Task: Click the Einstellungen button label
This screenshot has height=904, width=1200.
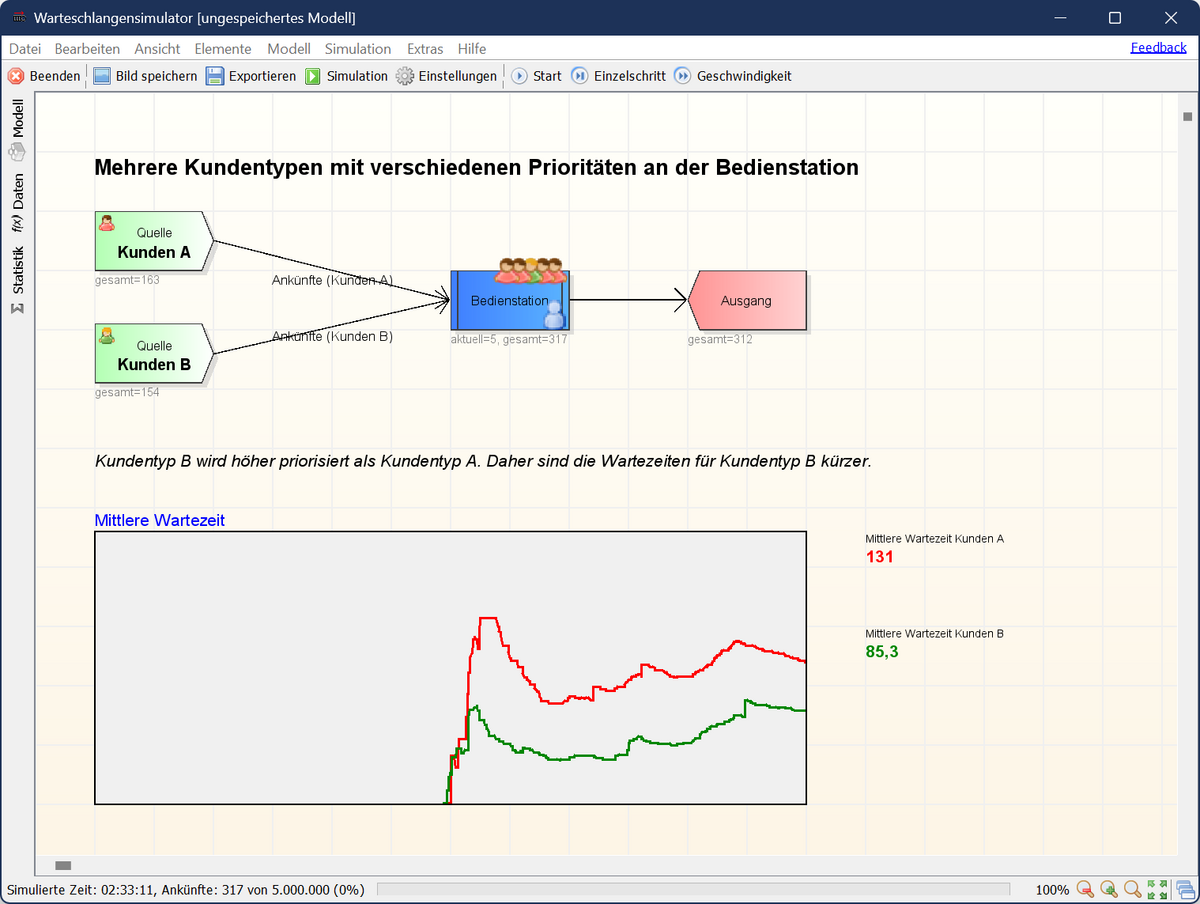Action: click(x=457, y=76)
